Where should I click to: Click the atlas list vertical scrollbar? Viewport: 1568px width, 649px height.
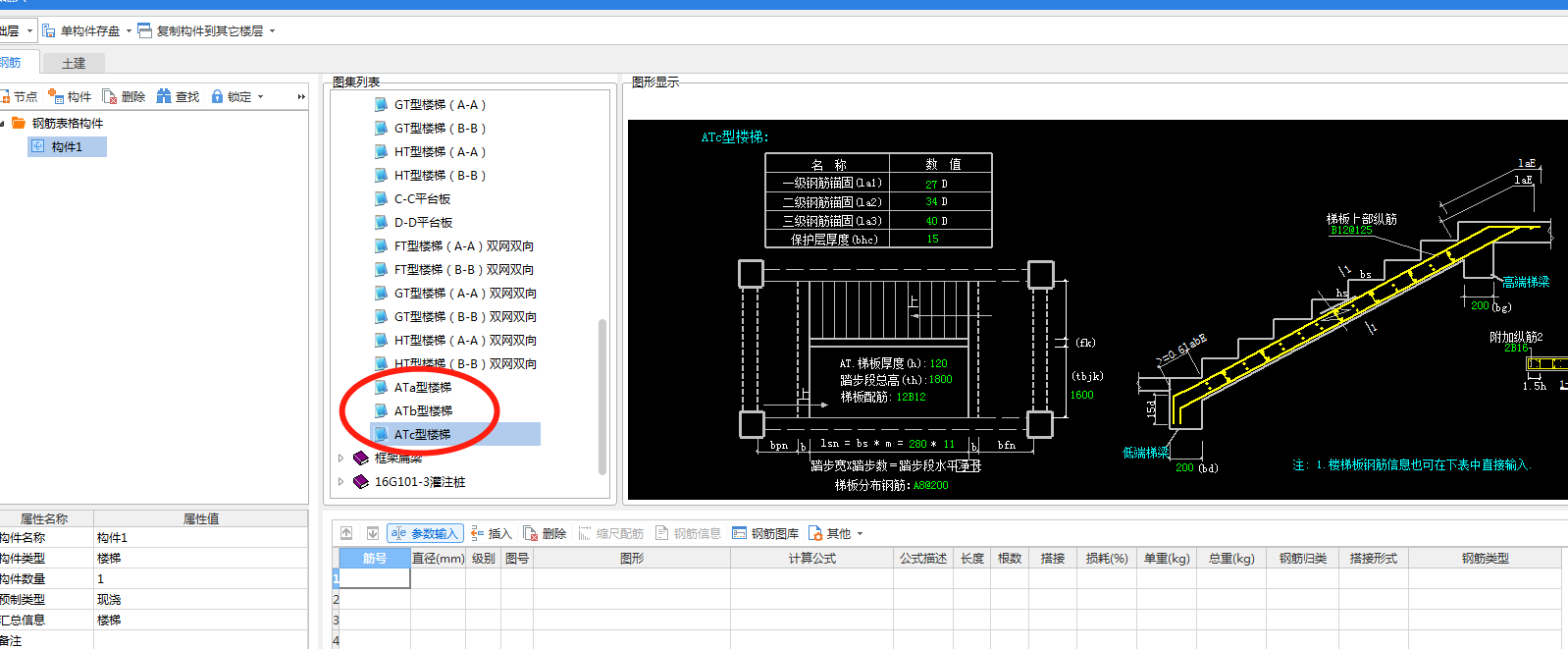(x=602, y=396)
